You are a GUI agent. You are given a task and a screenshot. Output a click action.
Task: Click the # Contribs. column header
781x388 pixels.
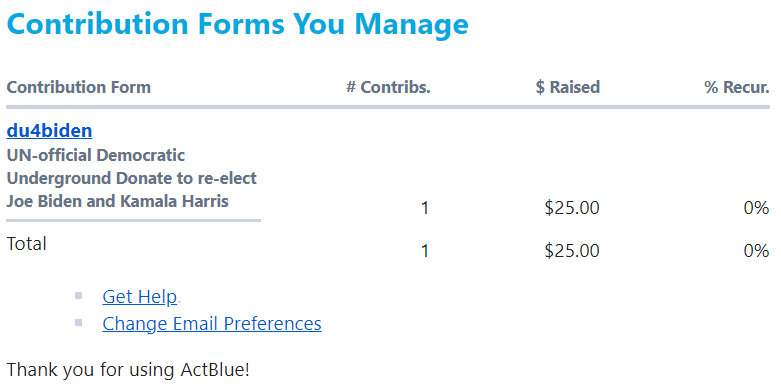(x=389, y=88)
